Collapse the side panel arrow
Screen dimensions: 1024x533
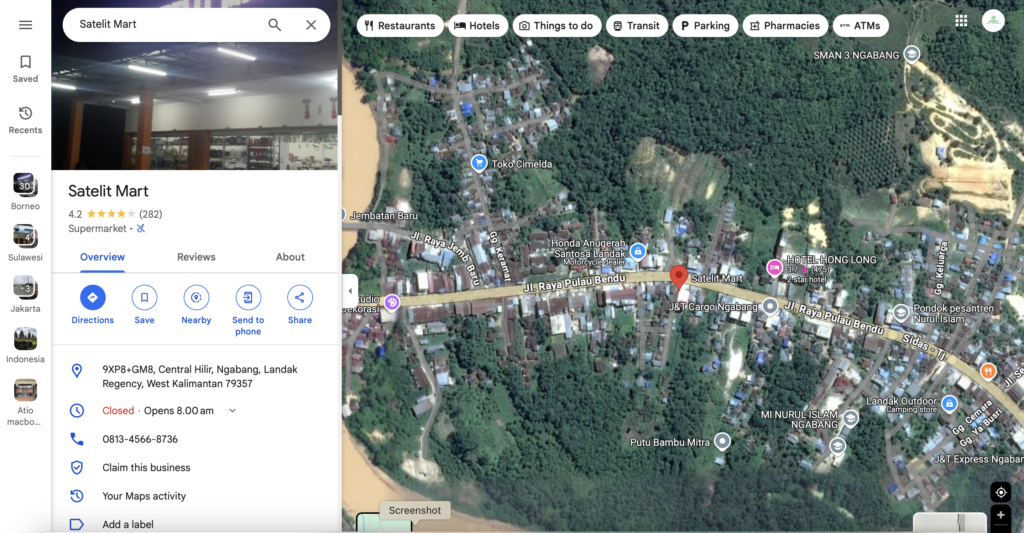(x=350, y=292)
